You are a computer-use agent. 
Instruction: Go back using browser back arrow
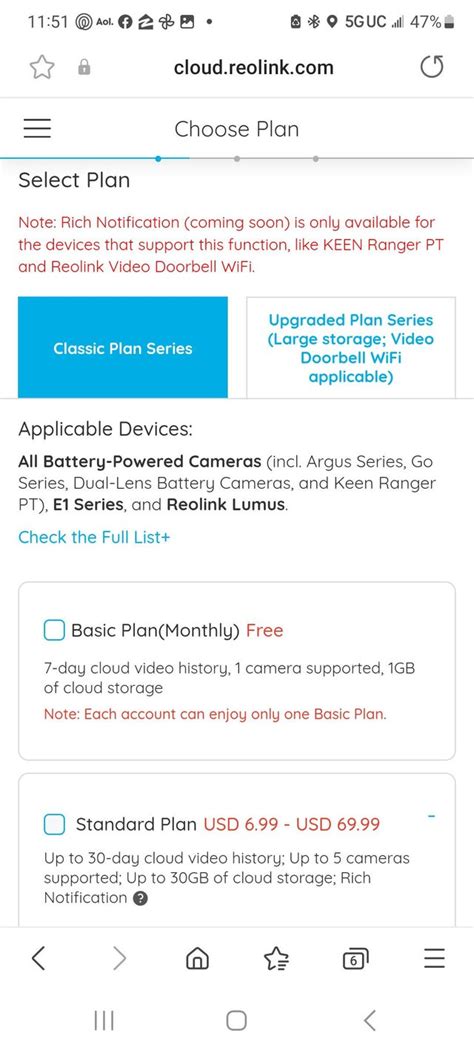[x=38, y=958]
